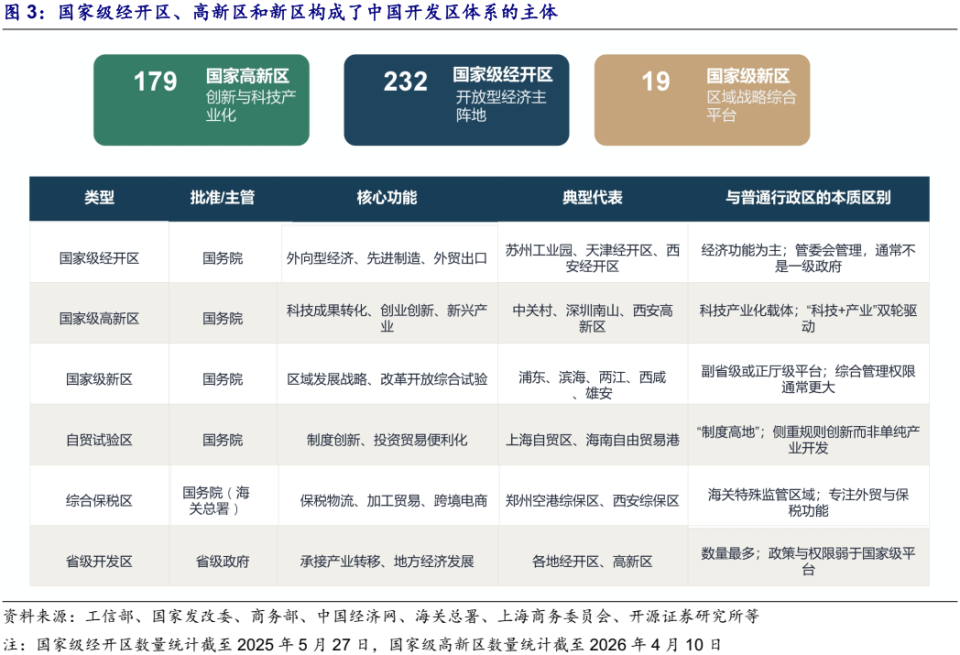
Task: Click the green 179 国家高新区 card
Action: click(x=201, y=100)
